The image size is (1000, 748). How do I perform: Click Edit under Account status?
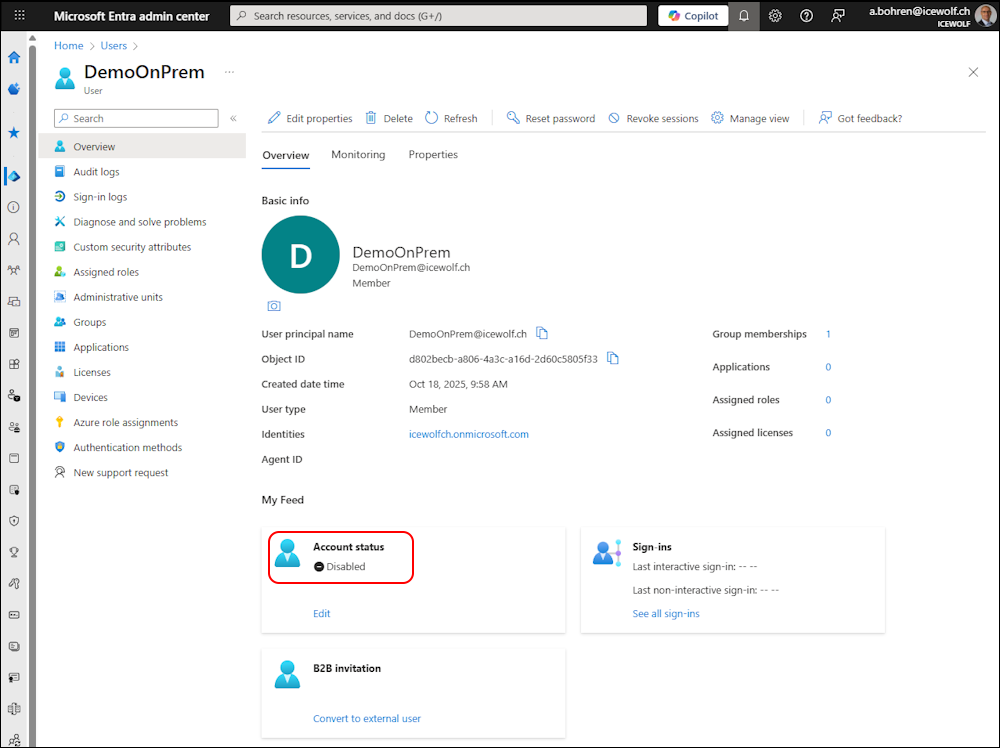[321, 613]
